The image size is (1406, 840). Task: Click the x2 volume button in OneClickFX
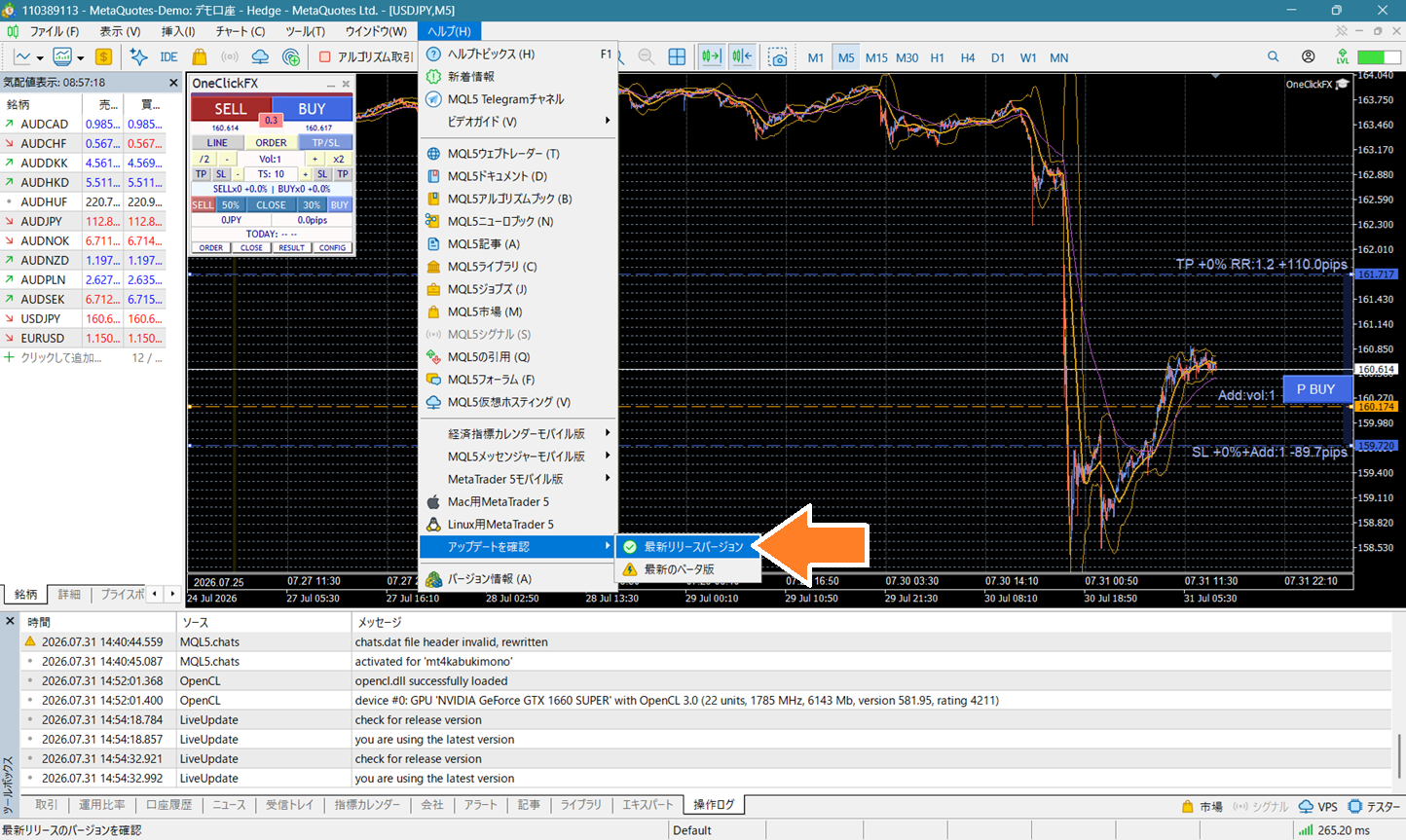click(339, 159)
